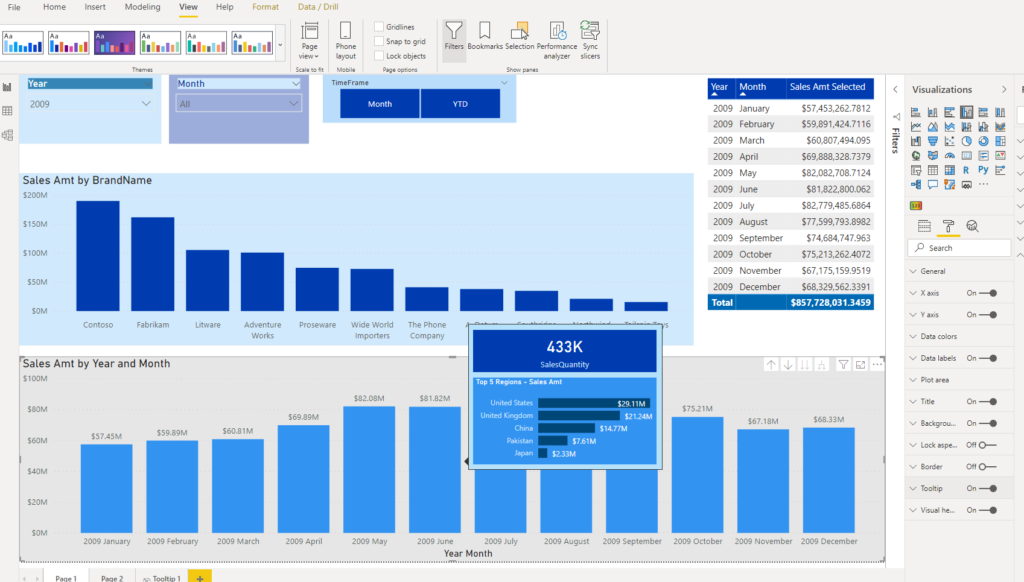Open the Modeling ribbon tab
Image resolution: width=1024 pixels, height=582 pixels.
142,7
